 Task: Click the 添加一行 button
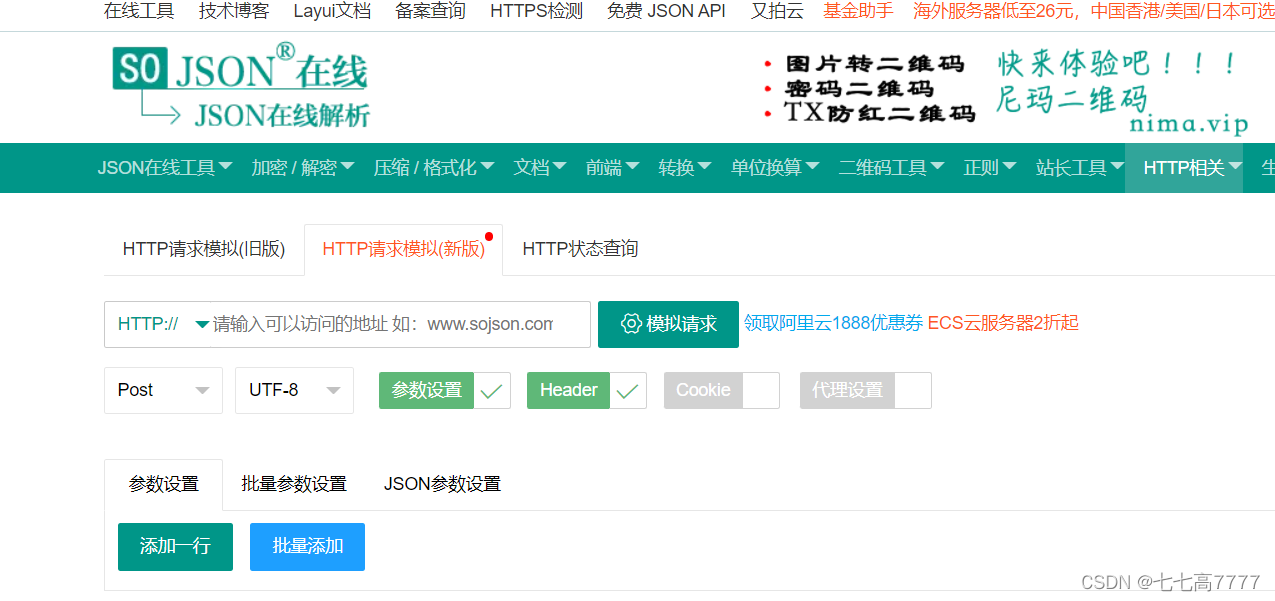(x=175, y=547)
